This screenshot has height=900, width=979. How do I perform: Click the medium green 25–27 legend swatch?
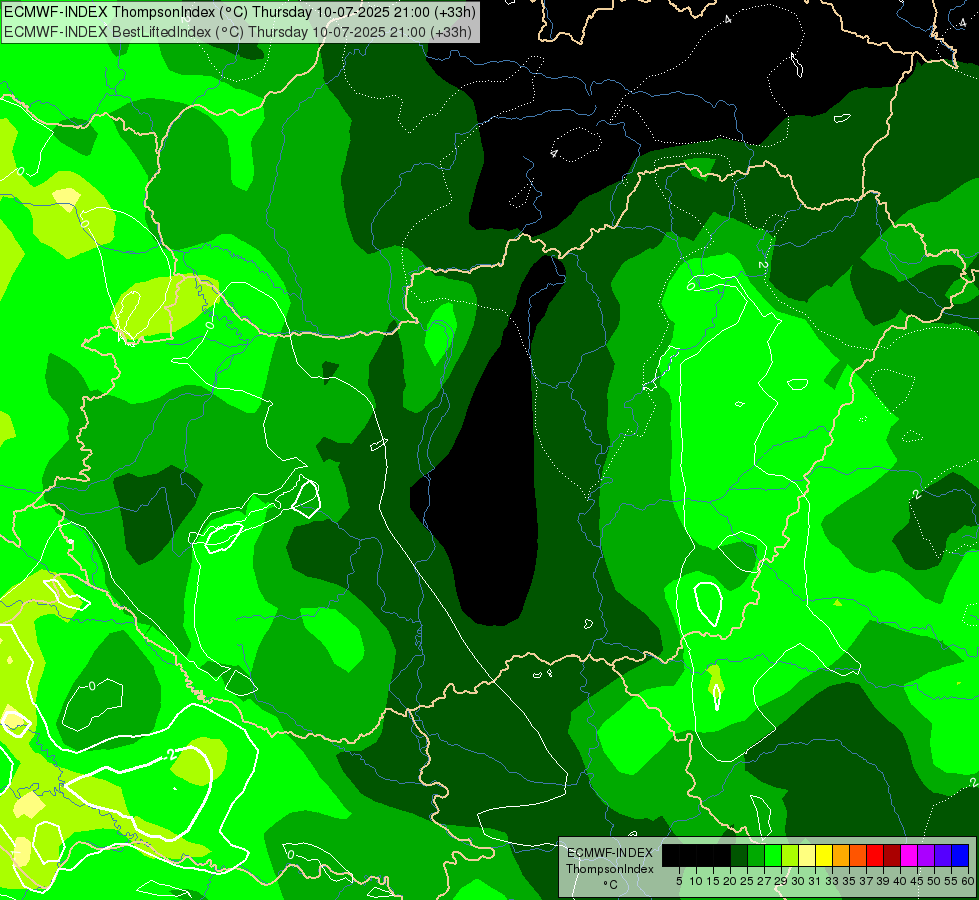pyautogui.click(x=756, y=855)
